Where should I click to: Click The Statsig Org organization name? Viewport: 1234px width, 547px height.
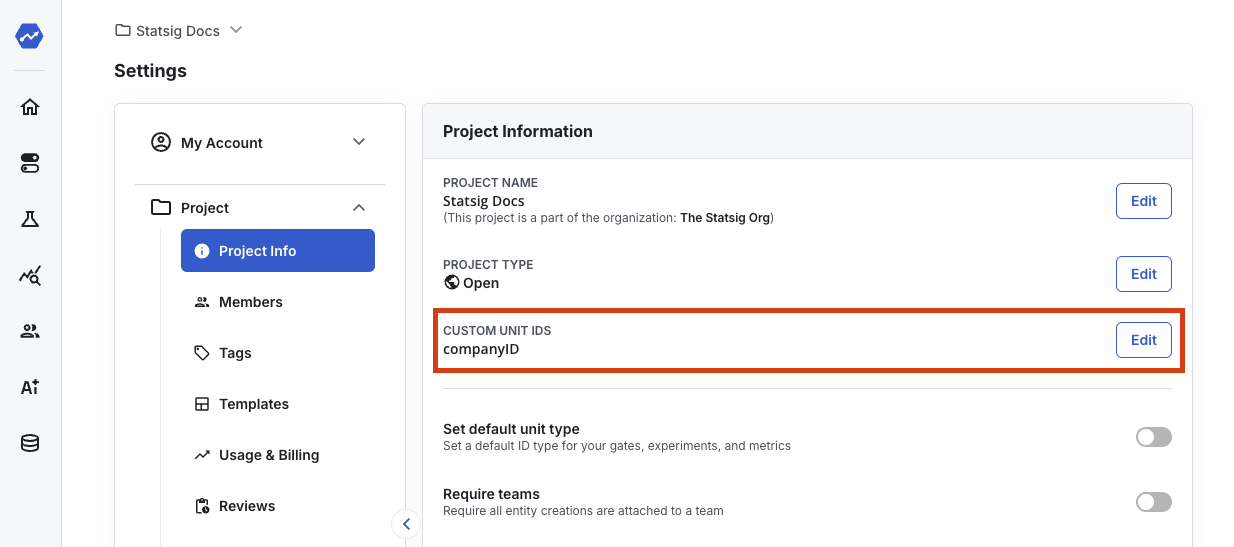coord(725,217)
